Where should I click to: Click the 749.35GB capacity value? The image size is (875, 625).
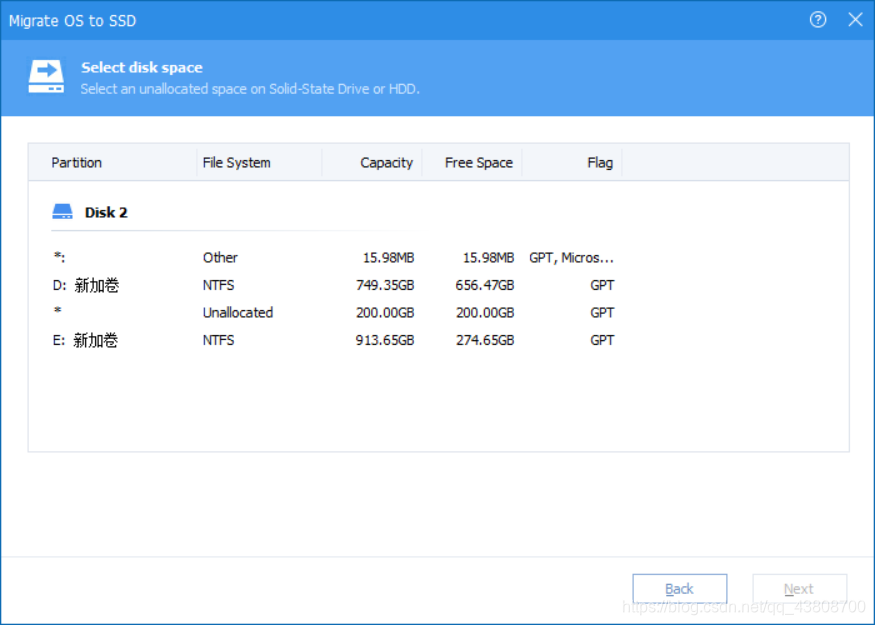385,285
